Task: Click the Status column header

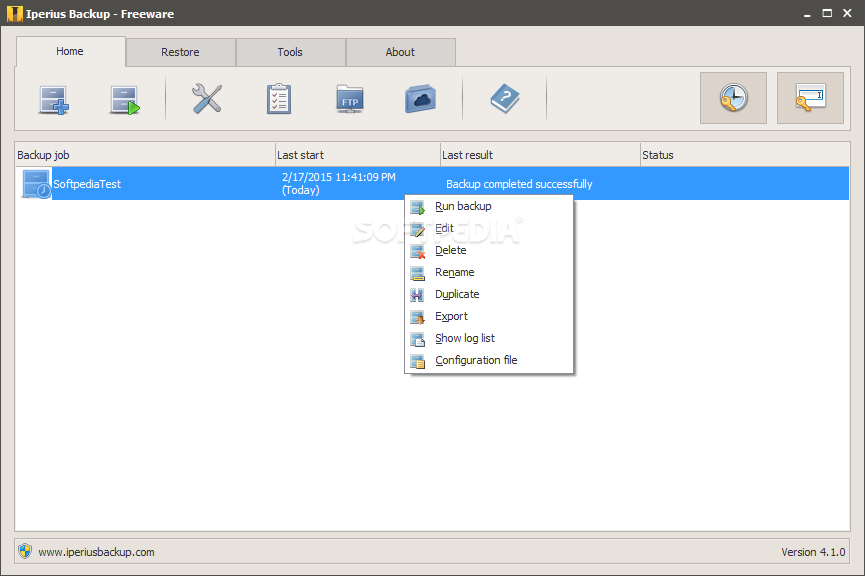Action: 745,155
